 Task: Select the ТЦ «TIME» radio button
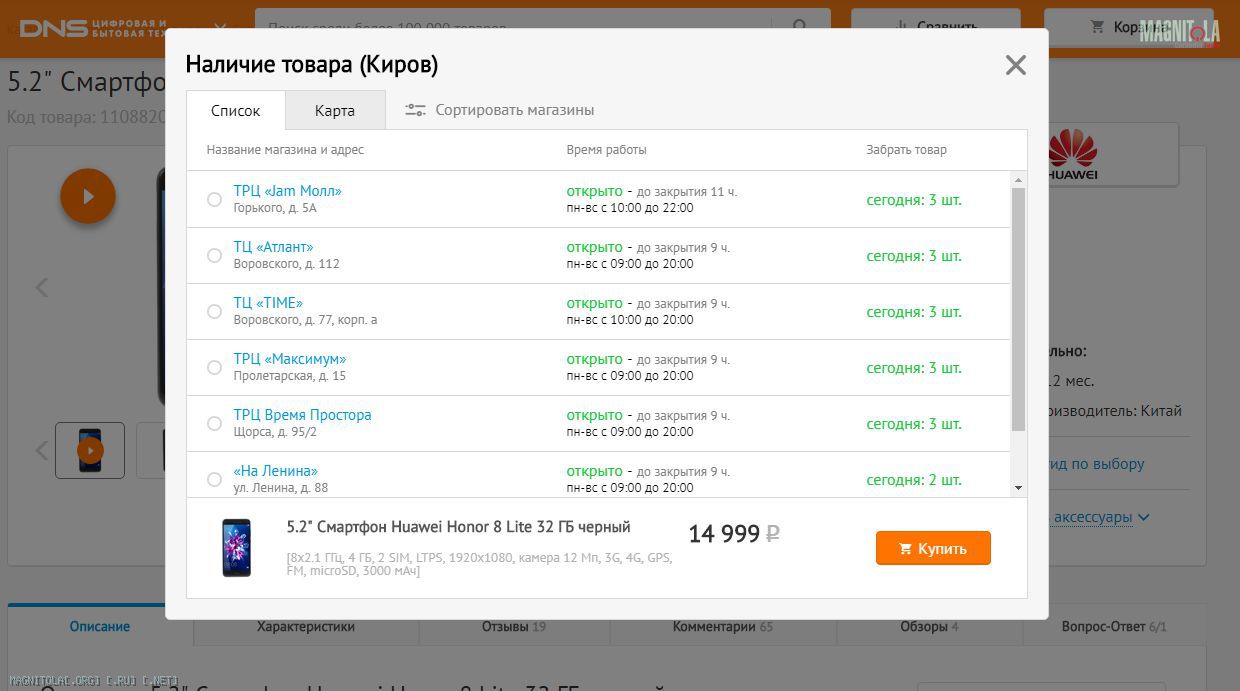tap(214, 312)
